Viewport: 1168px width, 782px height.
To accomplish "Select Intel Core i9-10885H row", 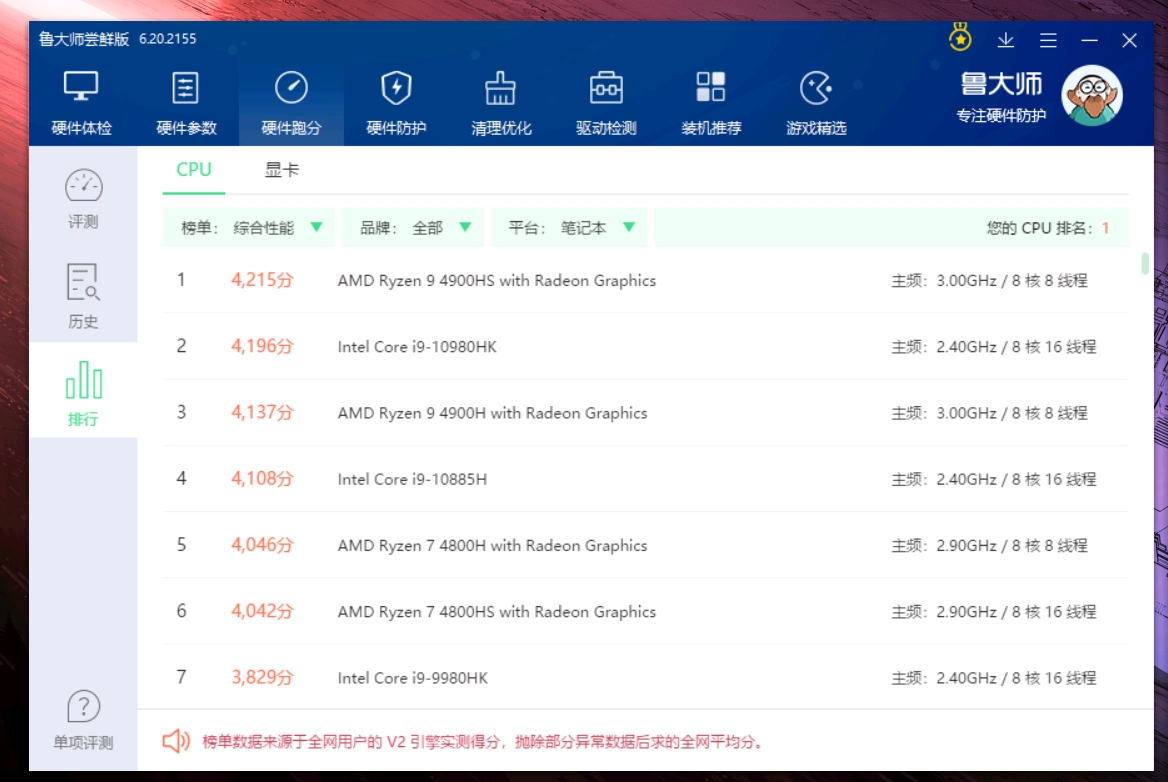I will [646, 479].
